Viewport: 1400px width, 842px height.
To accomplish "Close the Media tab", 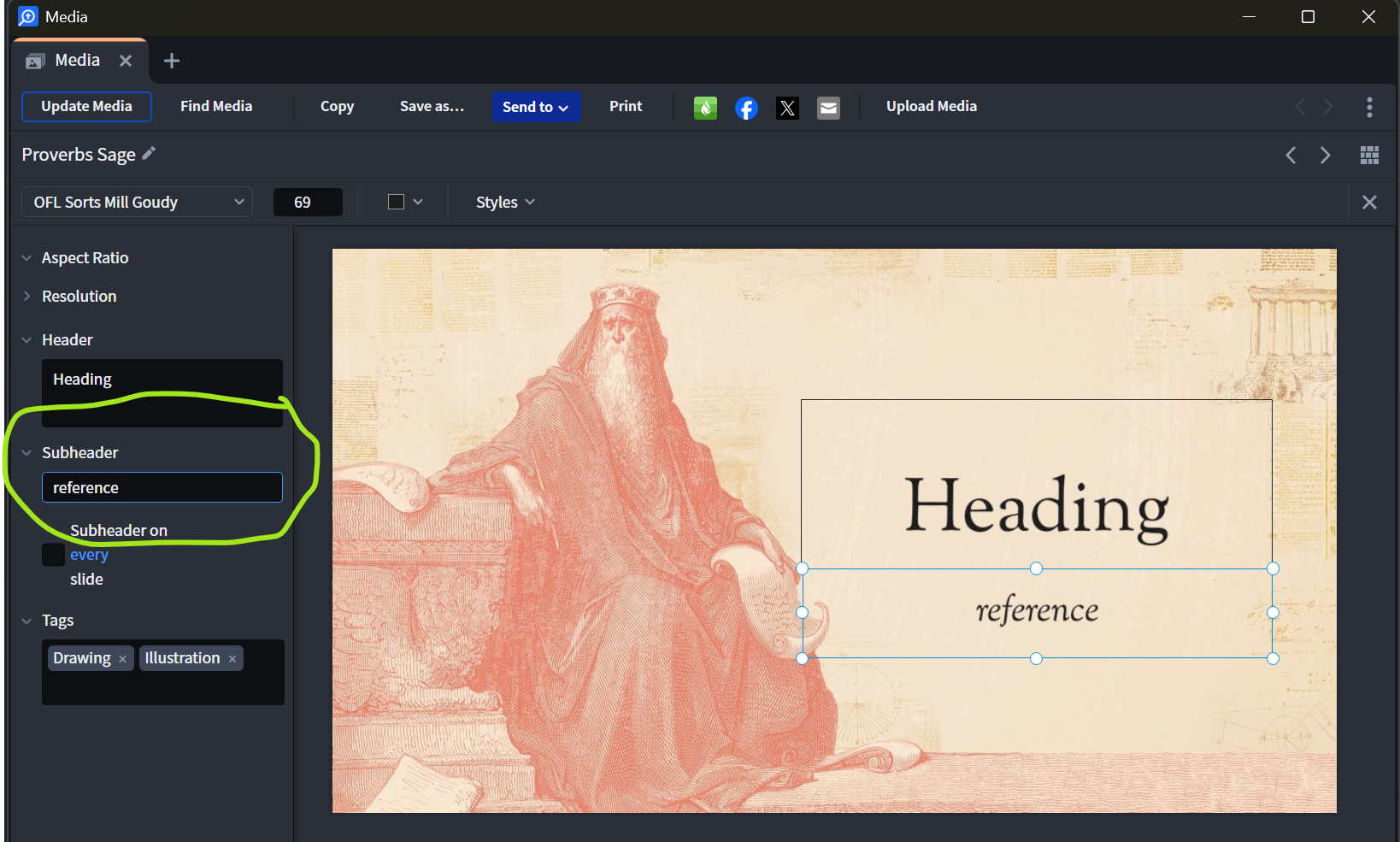I will (126, 61).
